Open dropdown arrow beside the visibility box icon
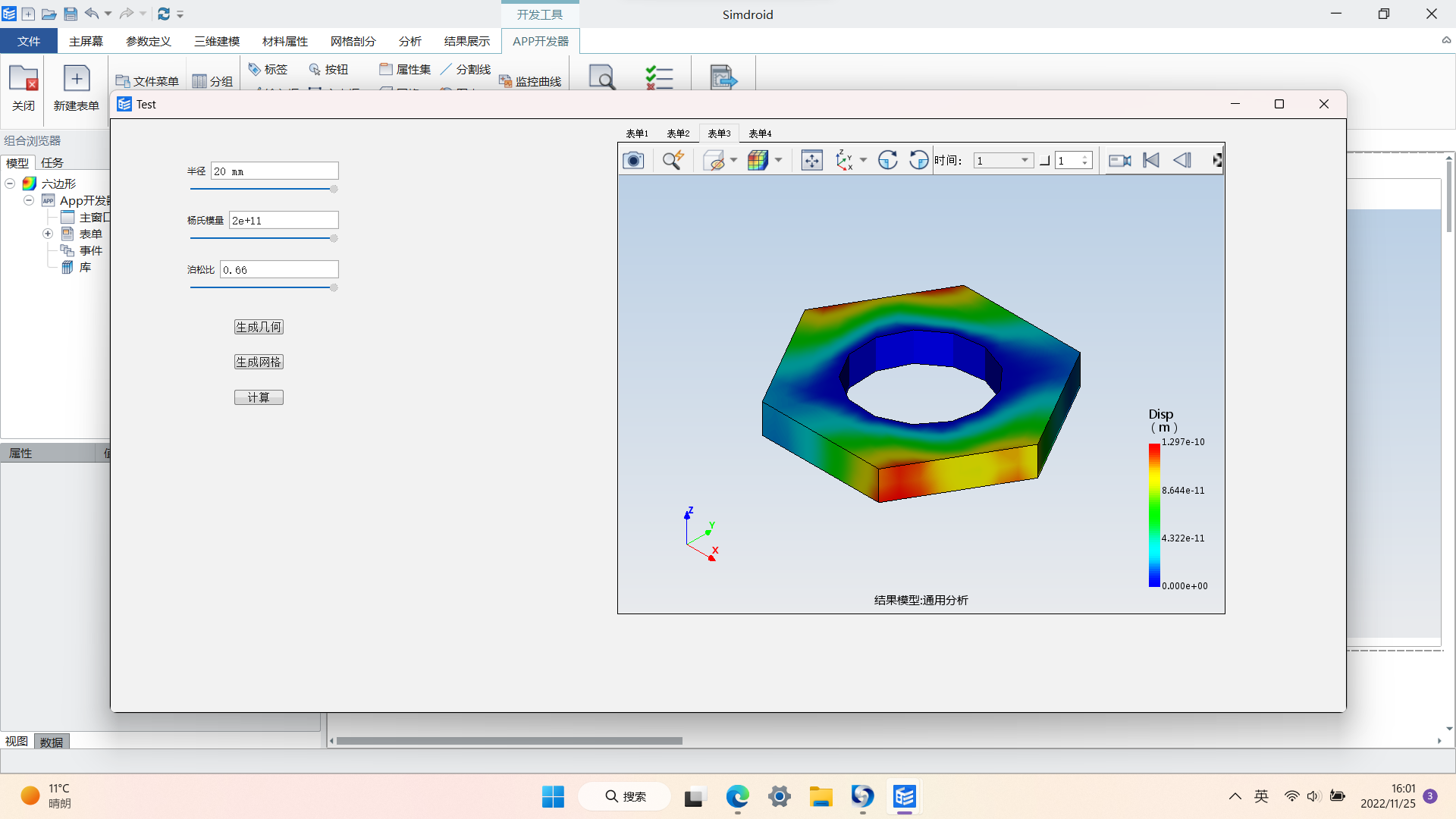The height and width of the screenshot is (819, 1456). coord(733,161)
